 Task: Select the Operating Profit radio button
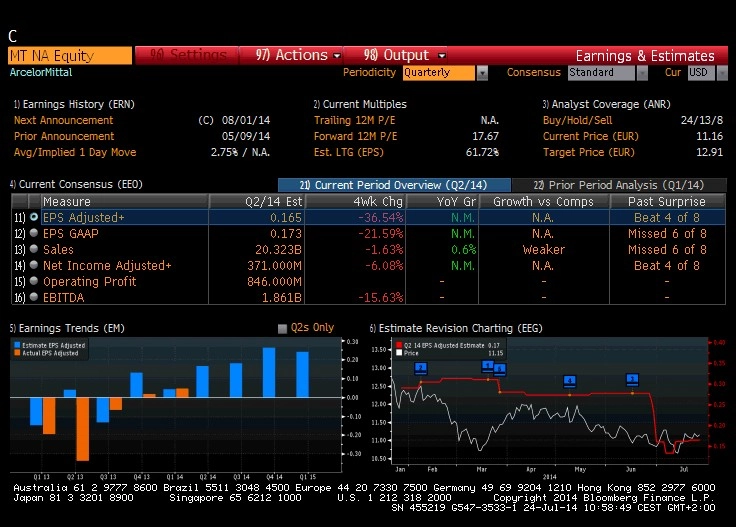point(34,281)
